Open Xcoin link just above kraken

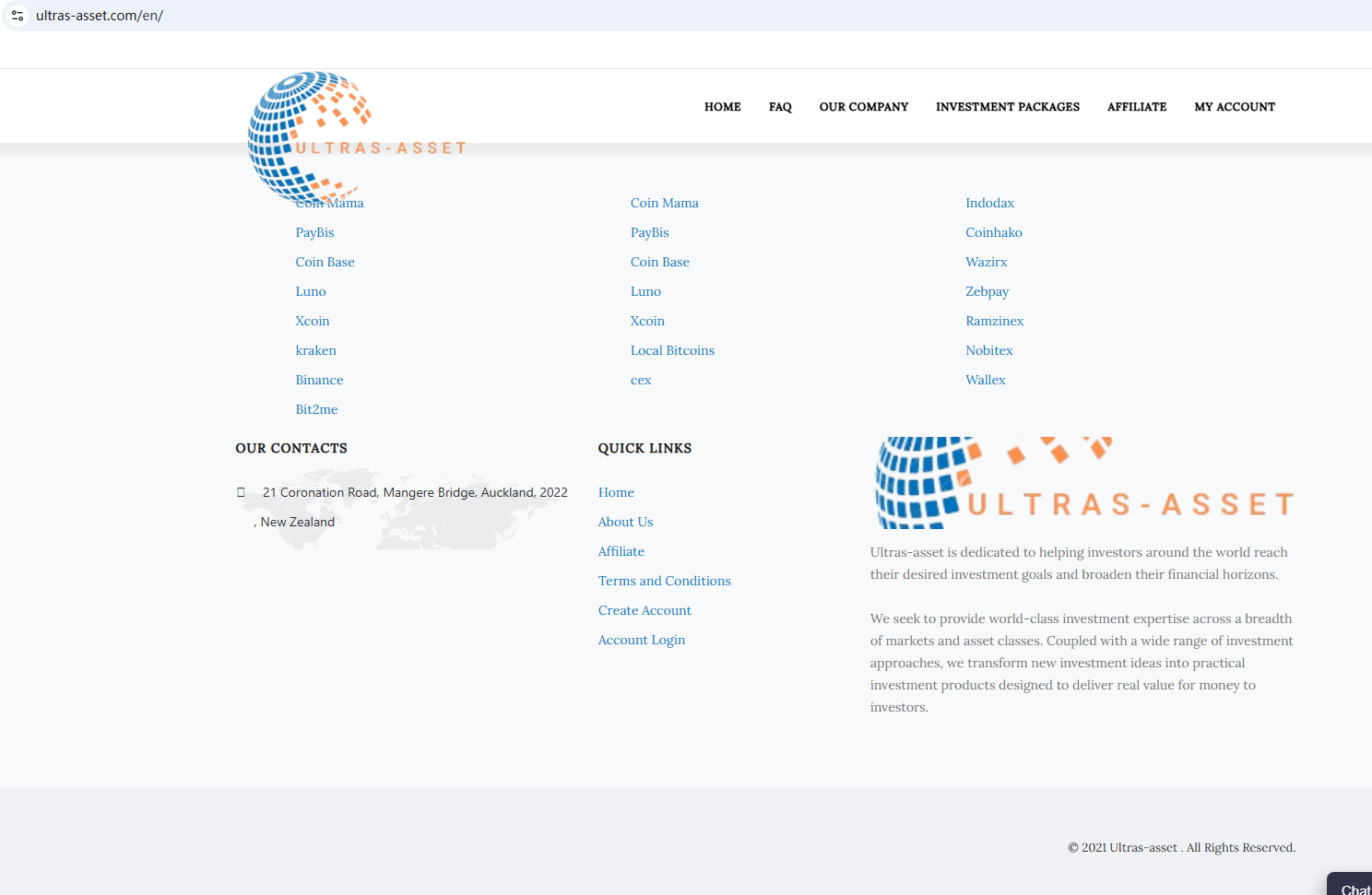coord(313,321)
